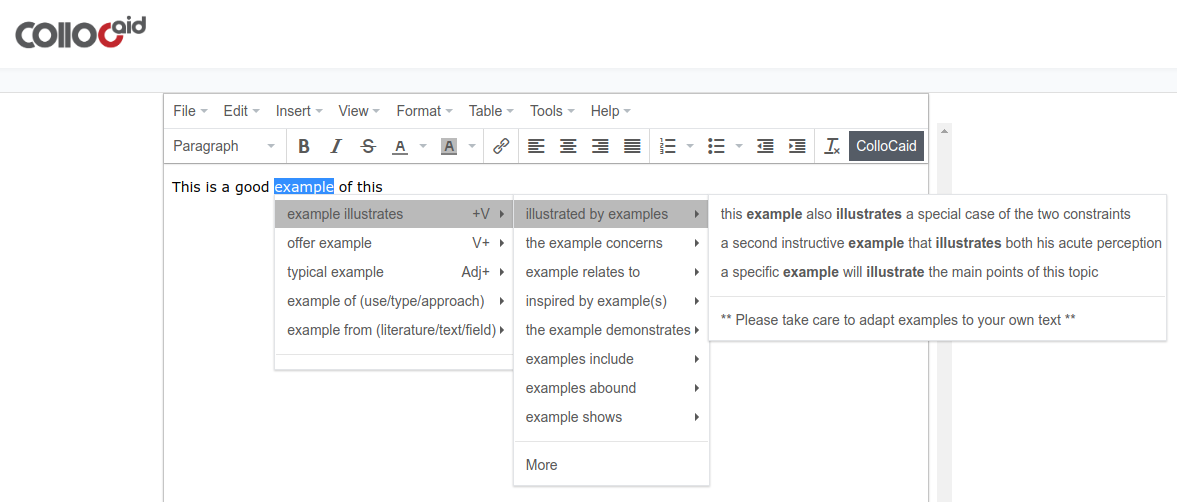This screenshot has width=1177, height=502.
Task: Open the File menu
Action: pyautogui.click(x=190, y=111)
